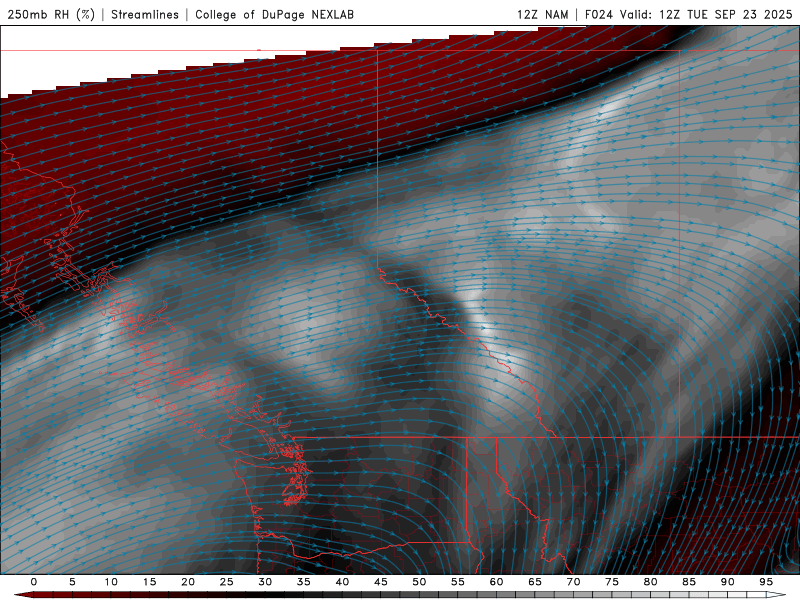Click the "12Z TUE SEP 23 2025" valid time
The image size is (800, 600).
click(726, 14)
